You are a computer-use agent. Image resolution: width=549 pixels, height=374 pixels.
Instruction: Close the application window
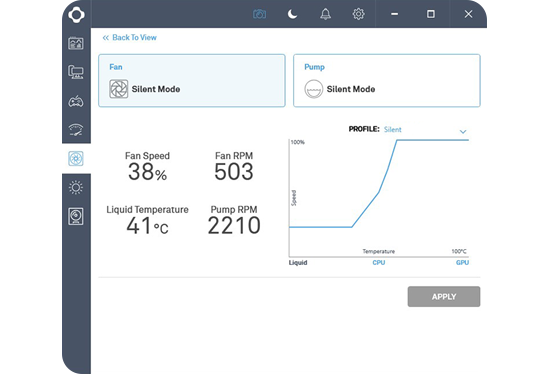tap(468, 14)
